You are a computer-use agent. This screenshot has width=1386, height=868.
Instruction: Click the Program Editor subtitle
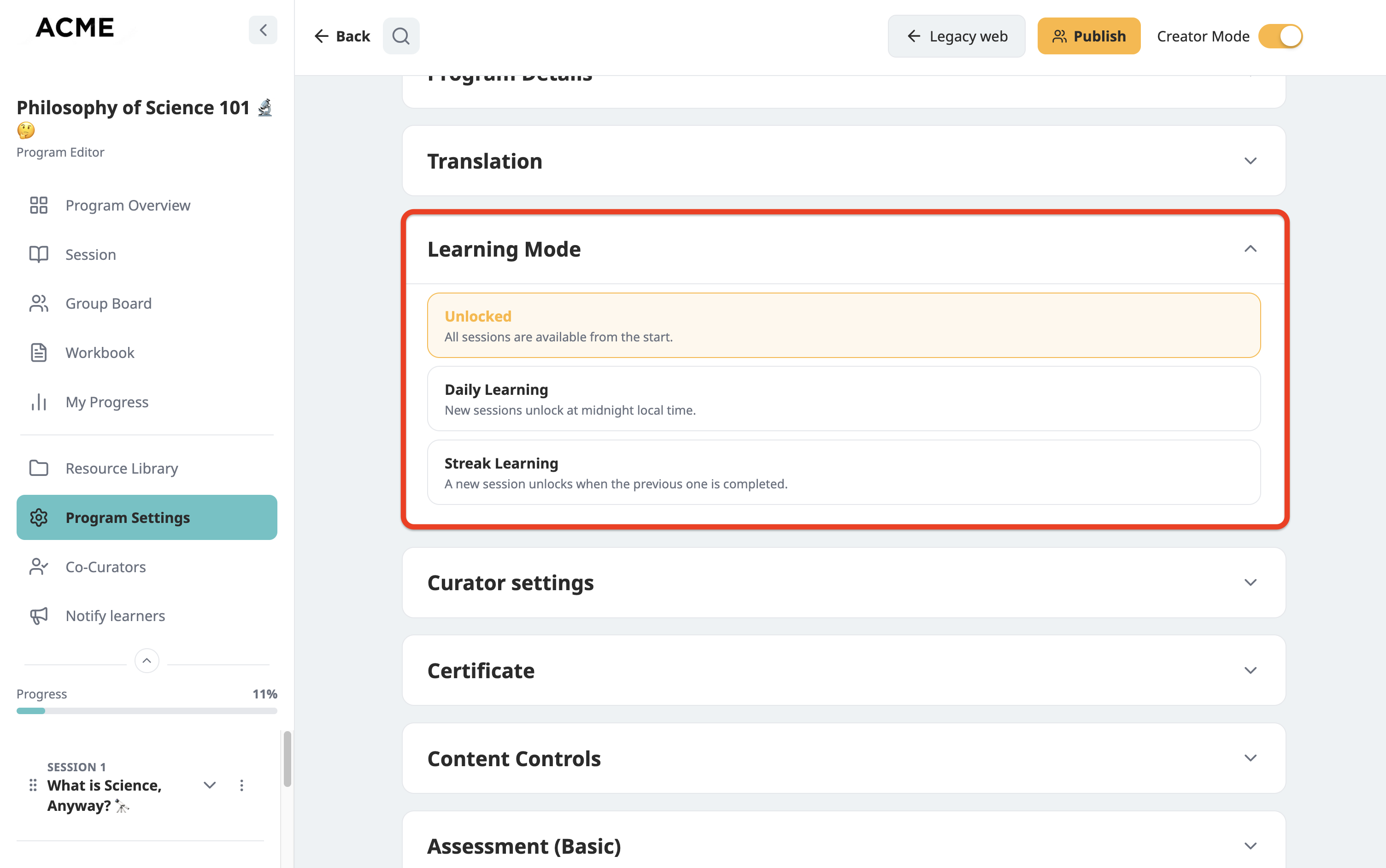tap(60, 152)
